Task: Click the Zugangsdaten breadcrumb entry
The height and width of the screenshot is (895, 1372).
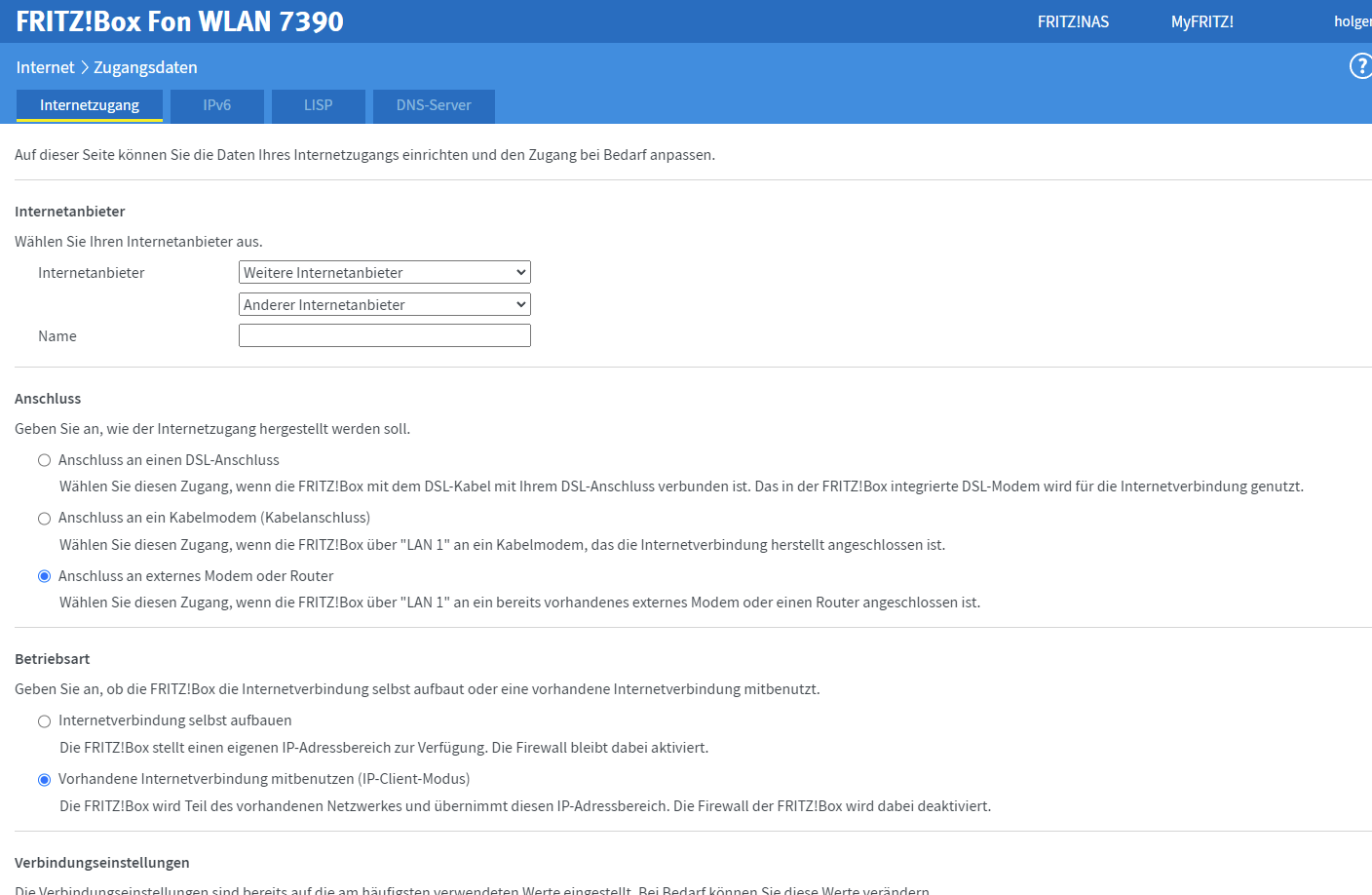Action: point(145,67)
